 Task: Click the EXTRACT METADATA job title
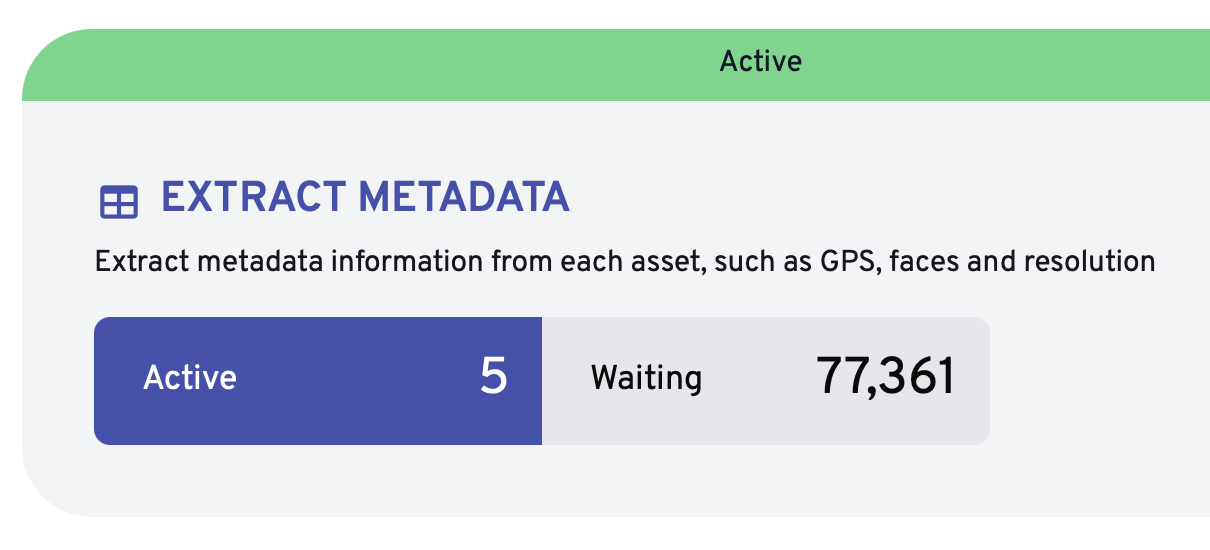point(365,198)
